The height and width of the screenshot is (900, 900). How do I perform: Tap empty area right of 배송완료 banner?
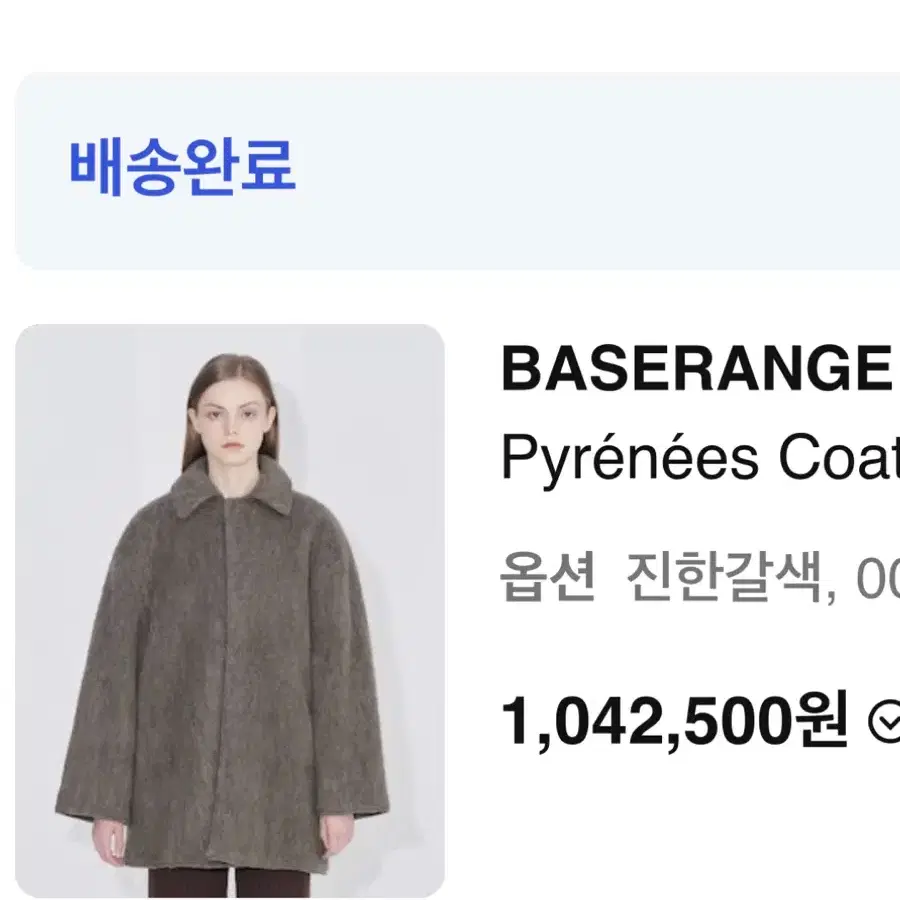(x=603, y=170)
